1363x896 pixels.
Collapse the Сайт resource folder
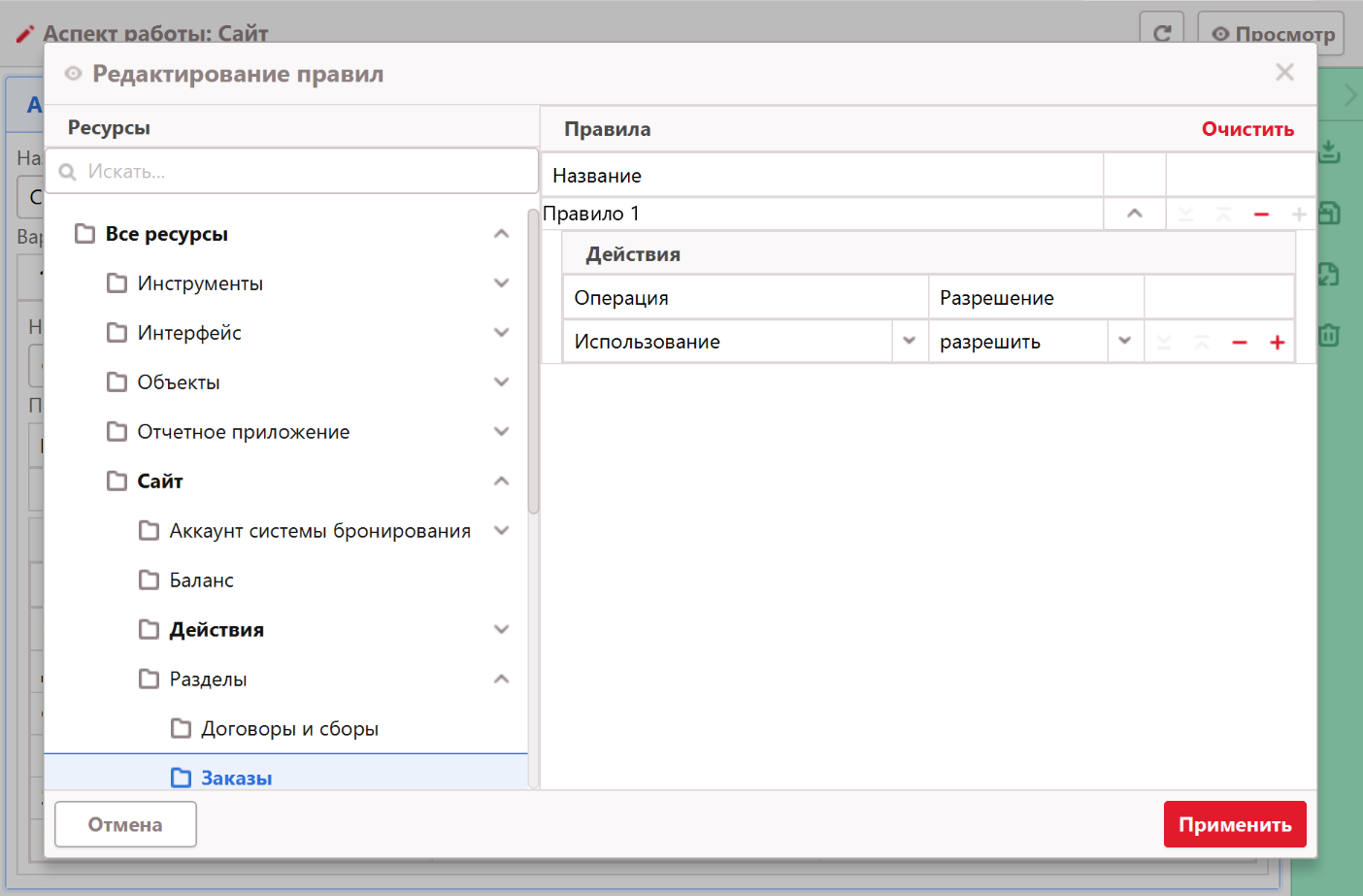501,481
